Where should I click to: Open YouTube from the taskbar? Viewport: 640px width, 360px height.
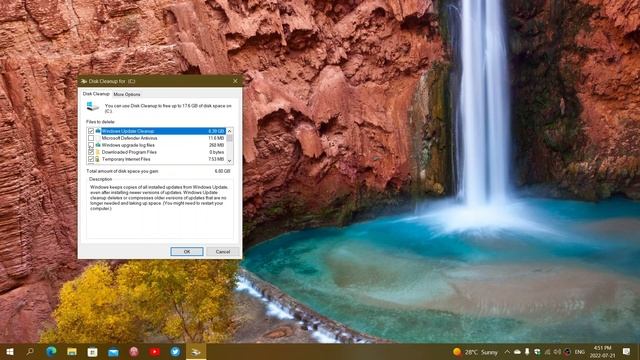[x=154, y=352]
